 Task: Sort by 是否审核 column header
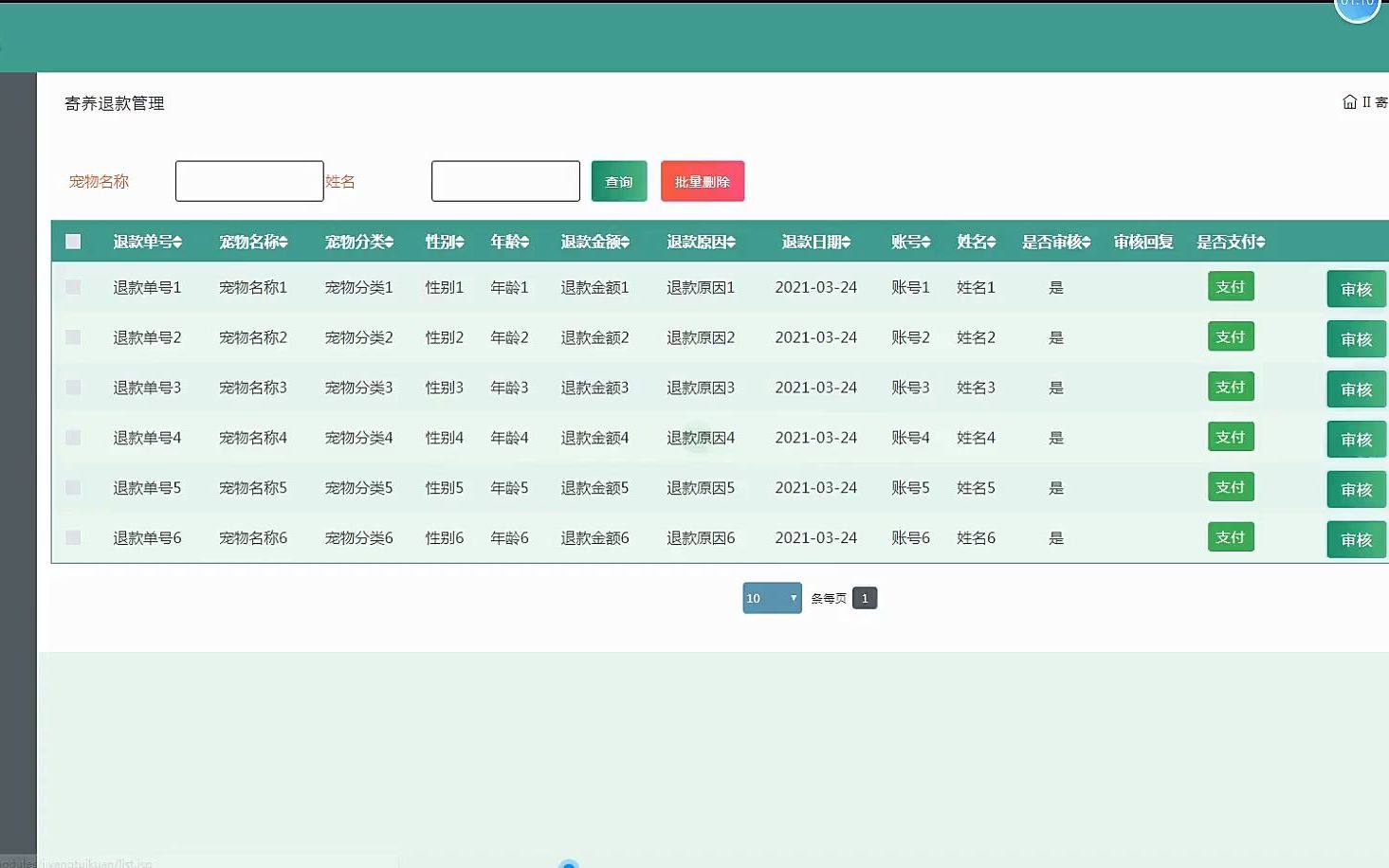[1055, 242]
